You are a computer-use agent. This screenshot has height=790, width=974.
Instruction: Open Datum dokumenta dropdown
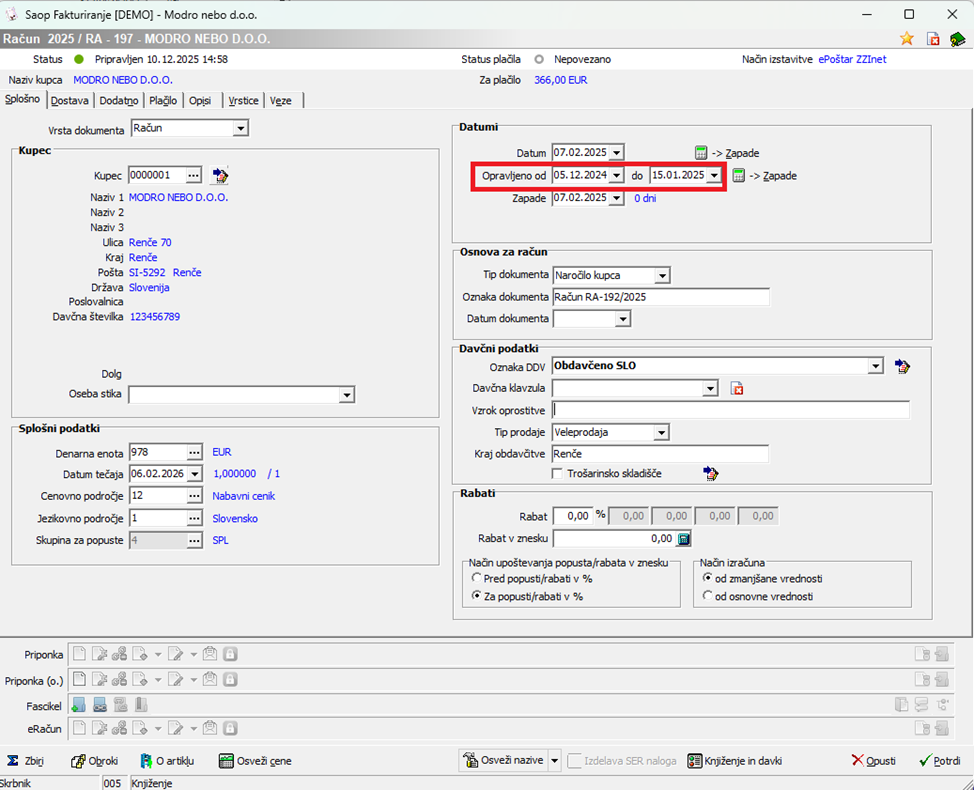pyautogui.click(x=623, y=319)
